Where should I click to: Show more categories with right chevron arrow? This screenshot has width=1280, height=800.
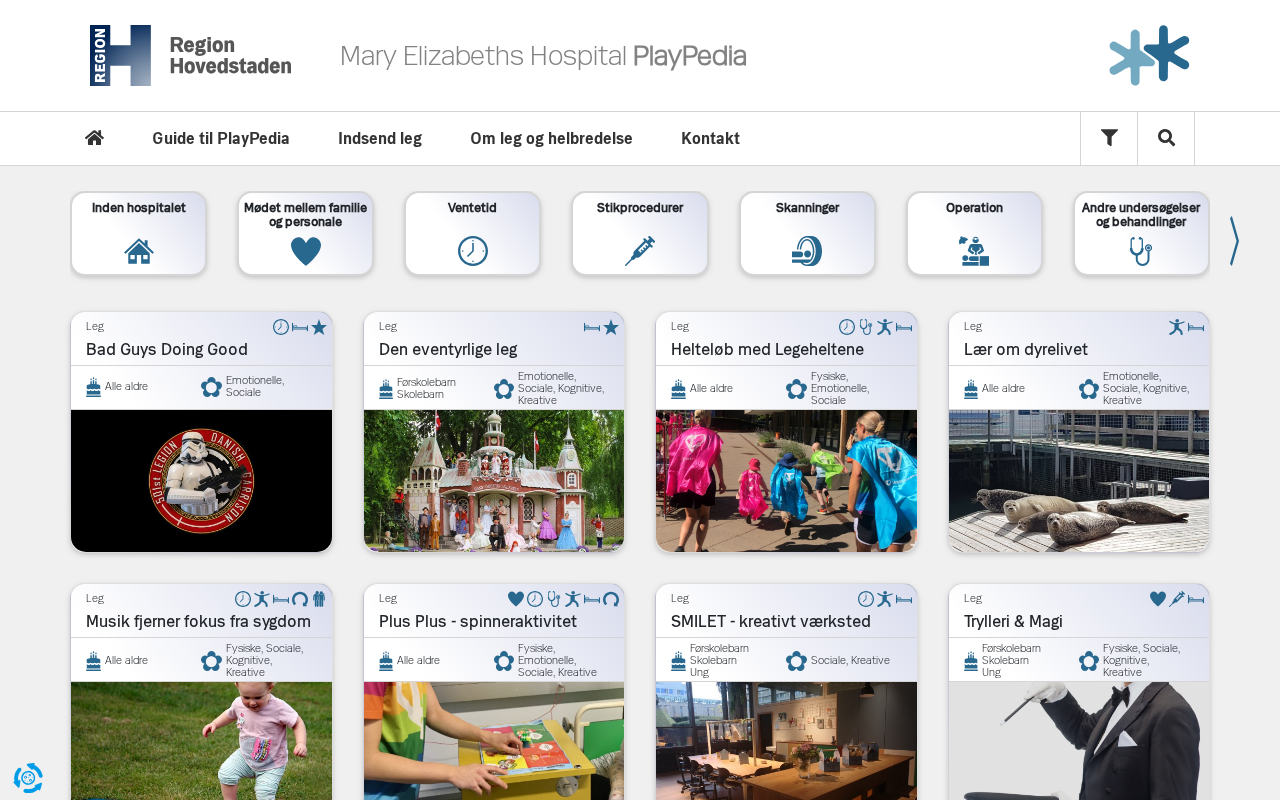pyautogui.click(x=1234, y=240)
